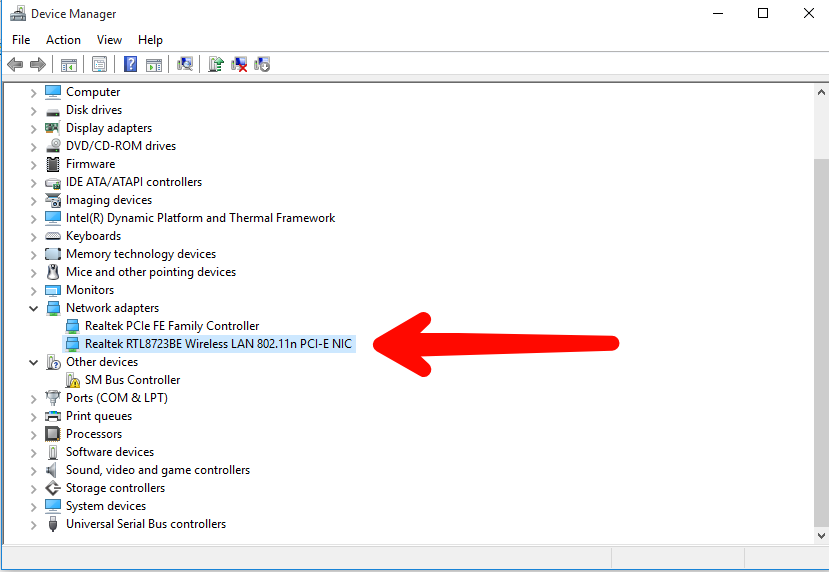The height and width of the screenshot is (572, 829).
Task: Expand Intel(R) Dynamic Platform and Thermal Framework
Action: pyautogui.click(x=33, y=218)
